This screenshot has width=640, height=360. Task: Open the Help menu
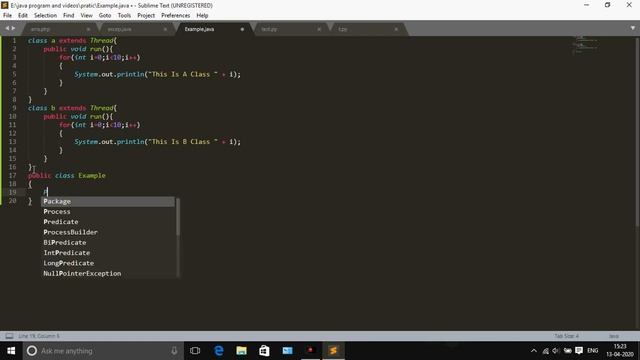coord(202,16)
